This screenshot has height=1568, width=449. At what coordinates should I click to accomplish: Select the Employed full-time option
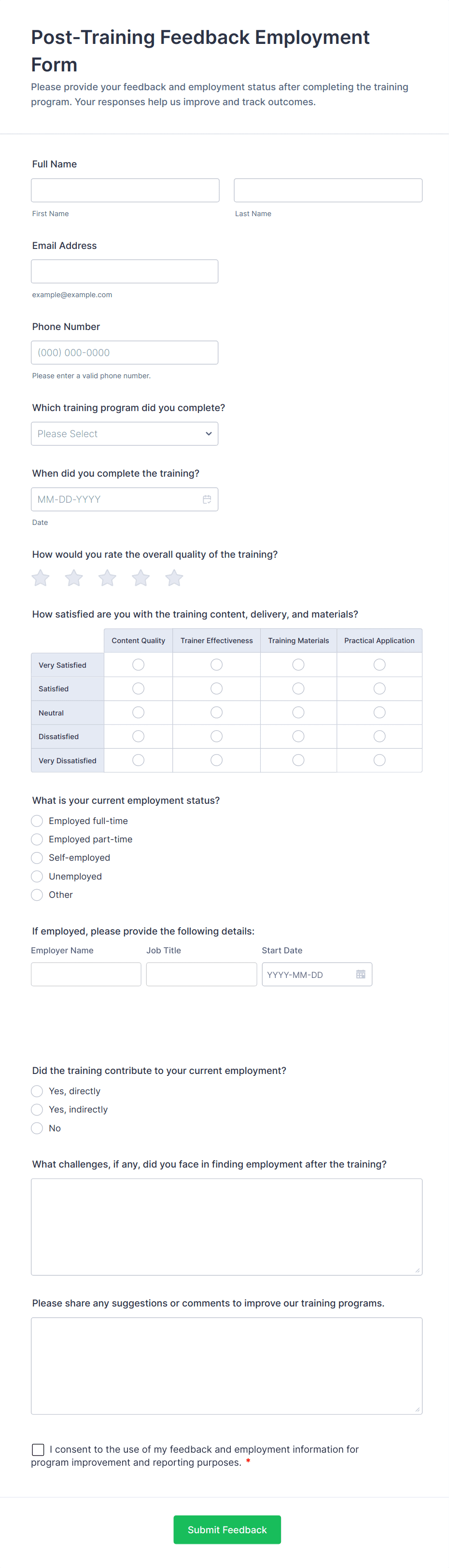pyautogui.click(x=37, y=821)
